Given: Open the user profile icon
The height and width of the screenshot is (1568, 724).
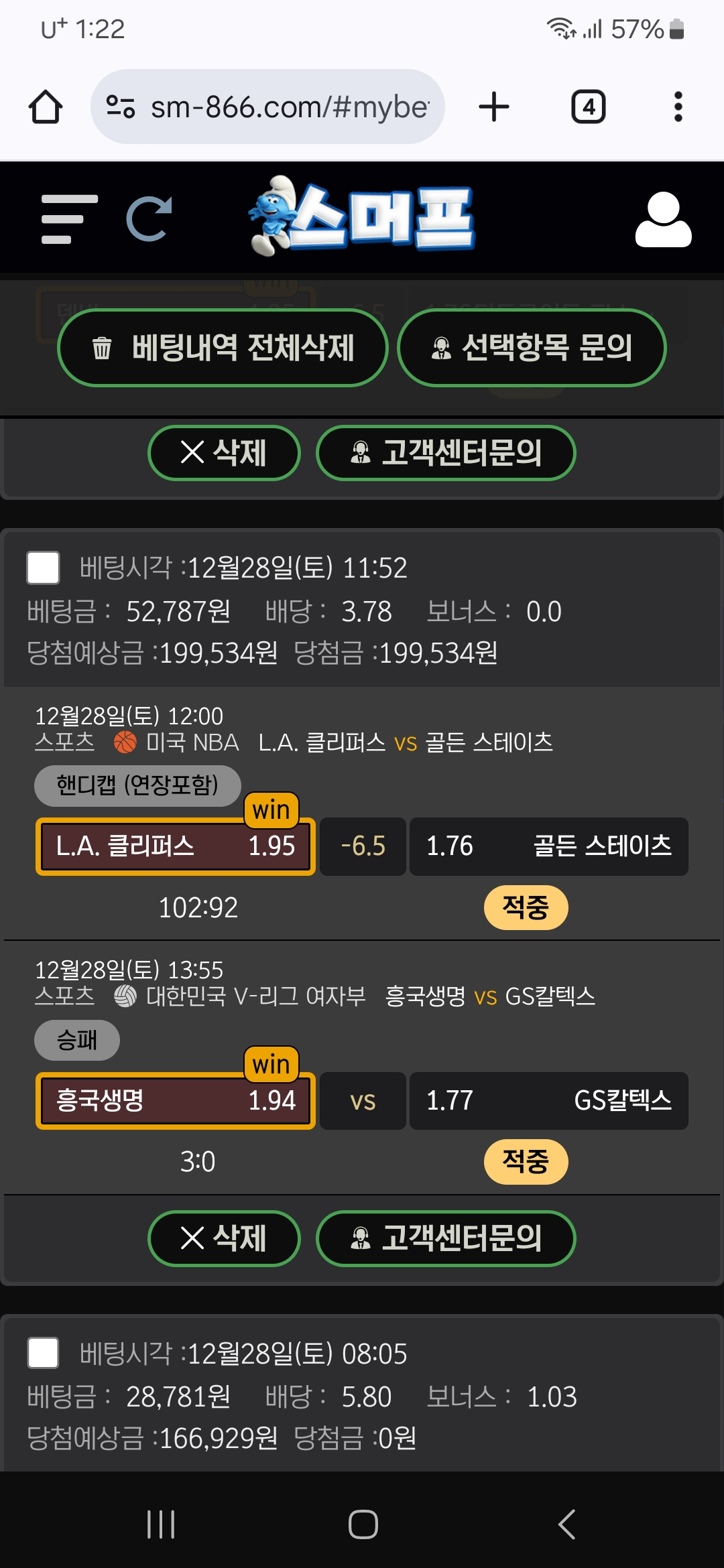Looking at the screenshot, I should [663, 219].
